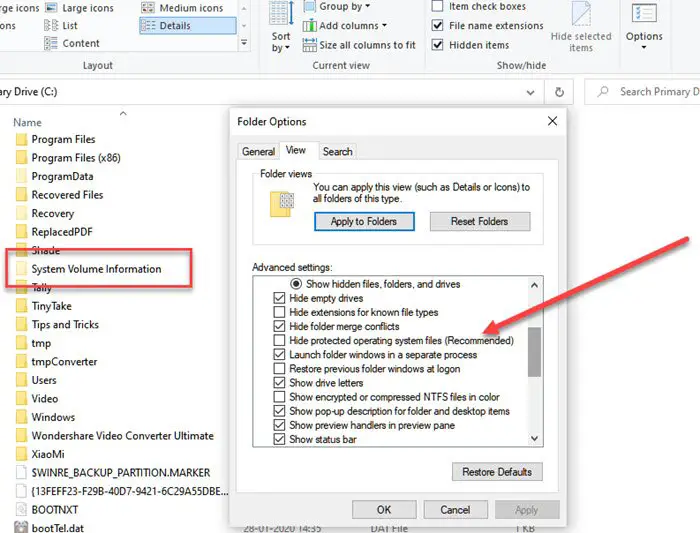This screenshot has height=533, width=700.
Task: Switch to the General tab
Action: tap(258, 152)
